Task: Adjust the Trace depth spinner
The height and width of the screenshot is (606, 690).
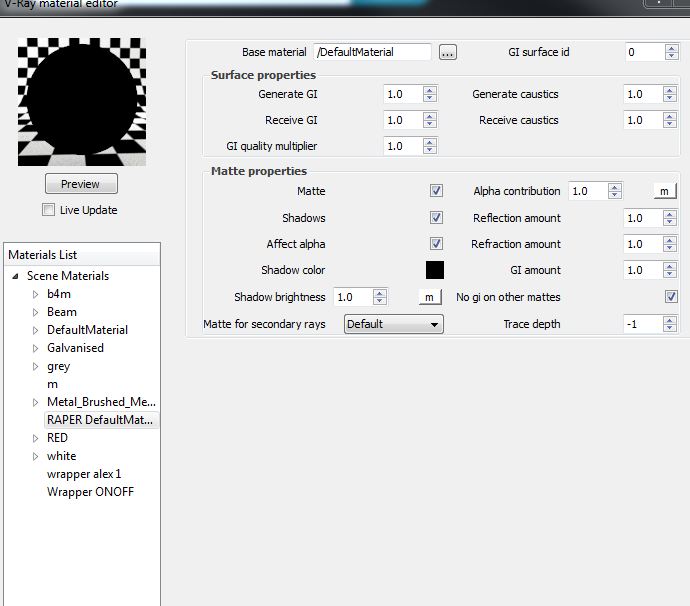Action: coord(670,324)
